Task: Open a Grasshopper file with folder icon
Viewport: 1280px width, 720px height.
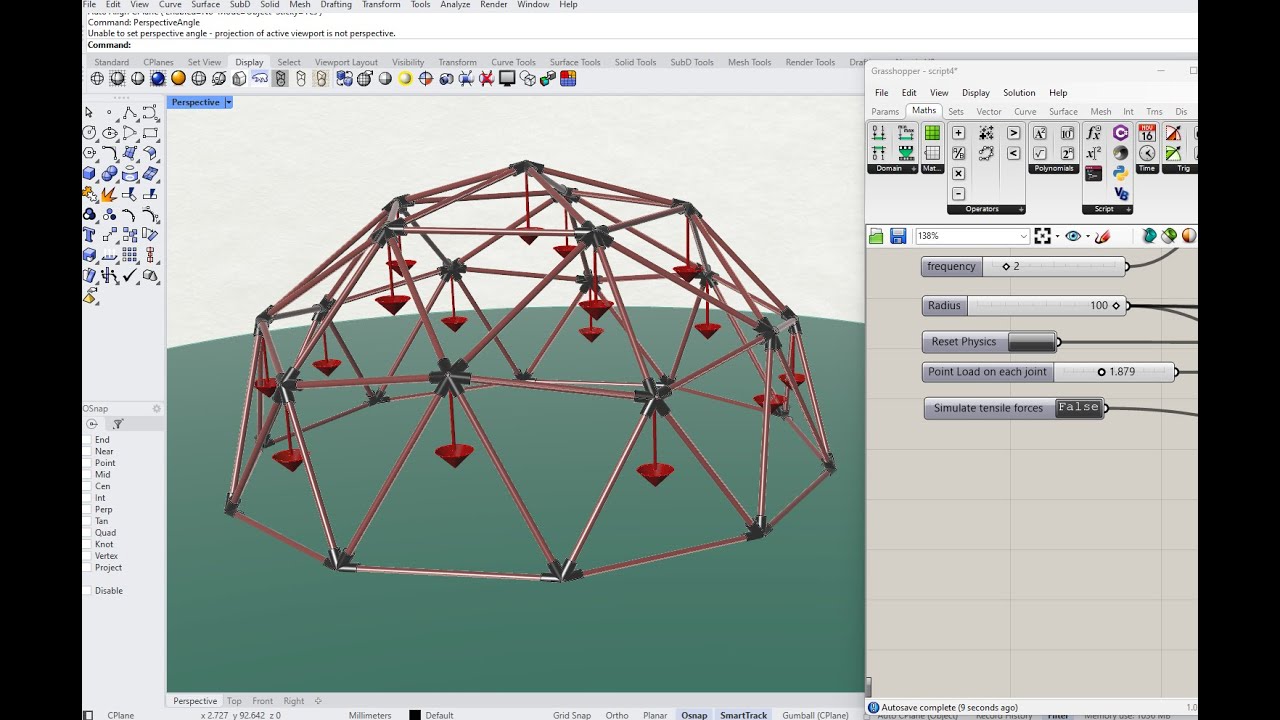Action: [x=876, y=236]
